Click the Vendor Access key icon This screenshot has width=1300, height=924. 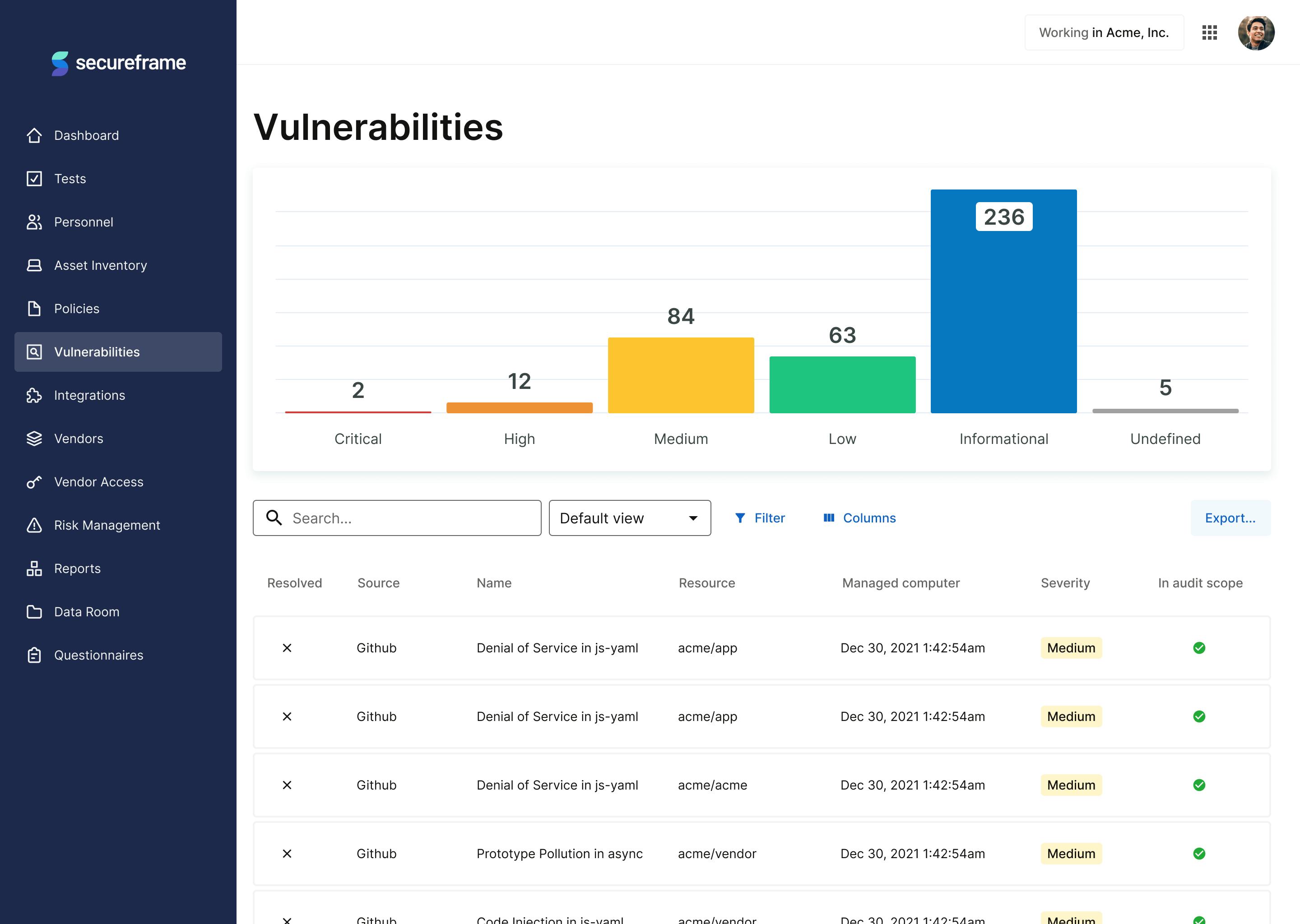34,482
